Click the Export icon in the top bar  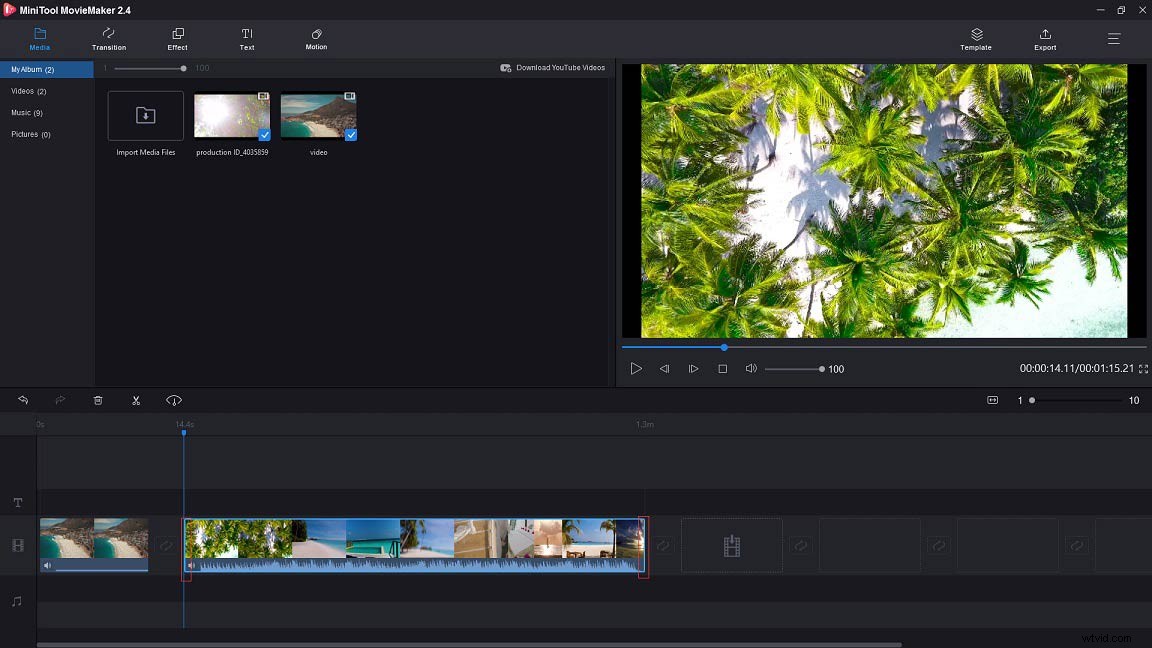click(1044, 39)
